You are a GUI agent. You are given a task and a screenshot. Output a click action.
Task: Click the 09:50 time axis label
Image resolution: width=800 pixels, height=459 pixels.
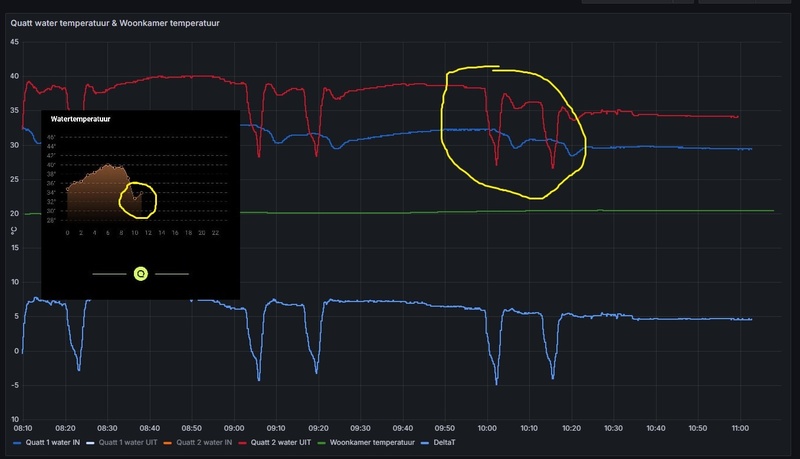(x=445, y=428)
